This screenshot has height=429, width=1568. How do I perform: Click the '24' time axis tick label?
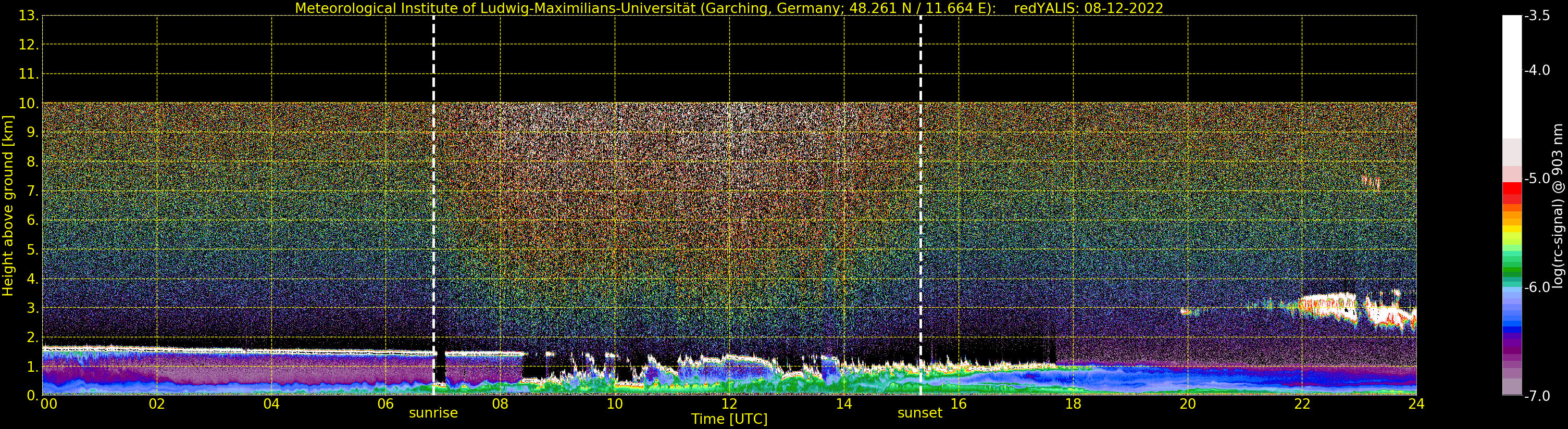1416,404
